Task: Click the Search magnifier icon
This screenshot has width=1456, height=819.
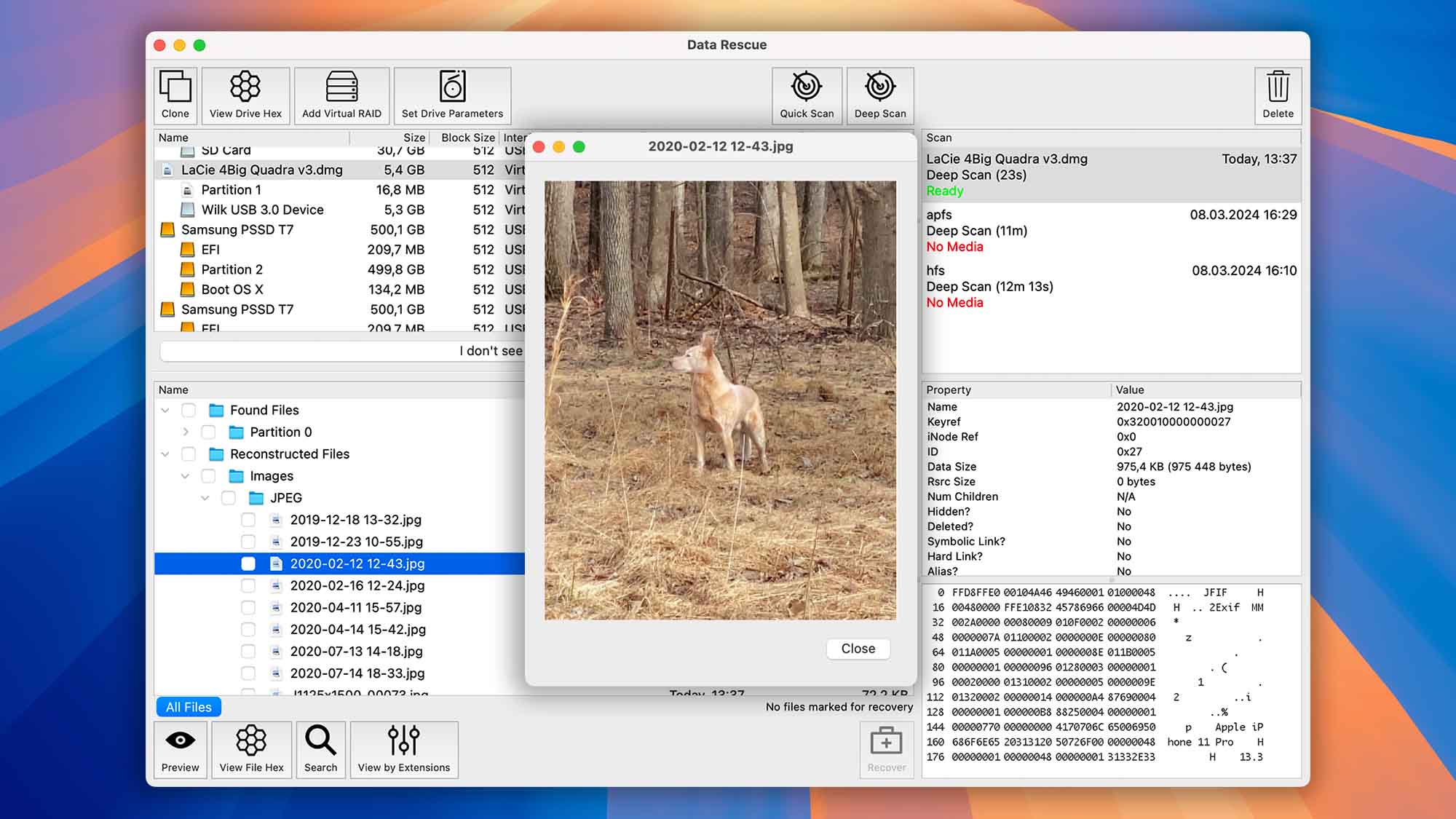Action: [x=320, y=749]
